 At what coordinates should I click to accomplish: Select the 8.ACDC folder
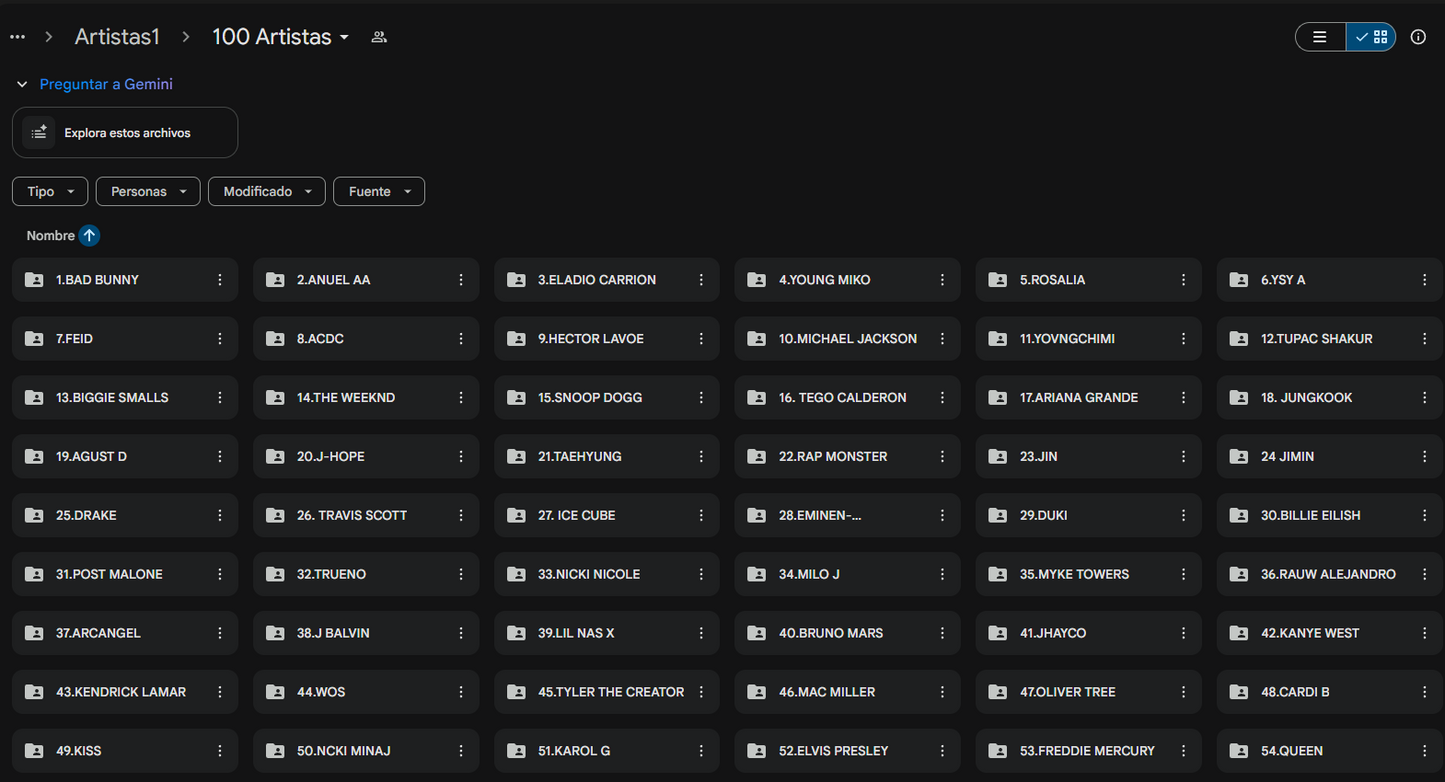[x=366, y=339]
